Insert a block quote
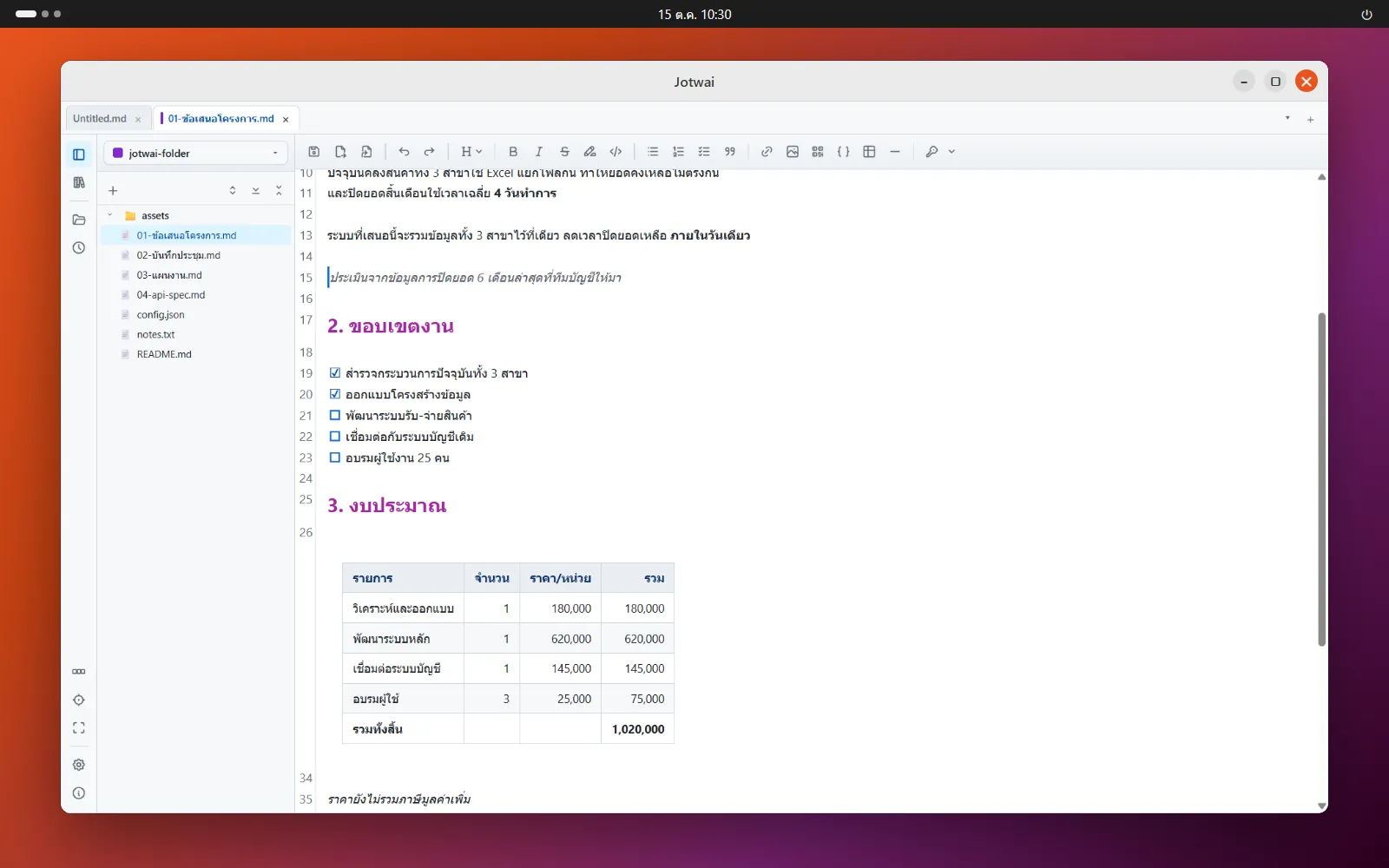Screen dimensions: 1389x868 pos(730,152)
